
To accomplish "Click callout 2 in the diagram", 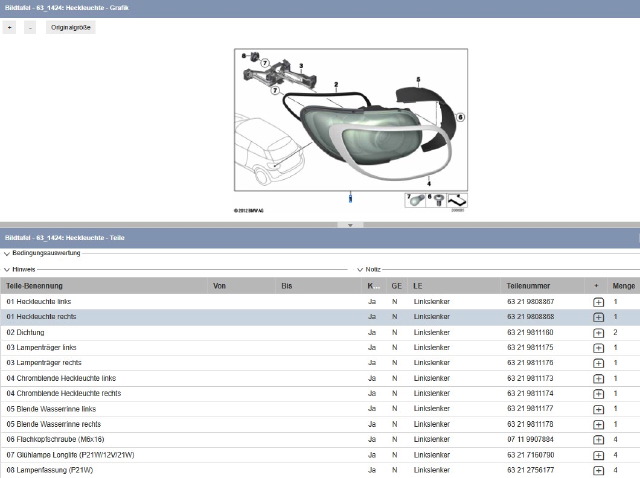I will (336, 85).
